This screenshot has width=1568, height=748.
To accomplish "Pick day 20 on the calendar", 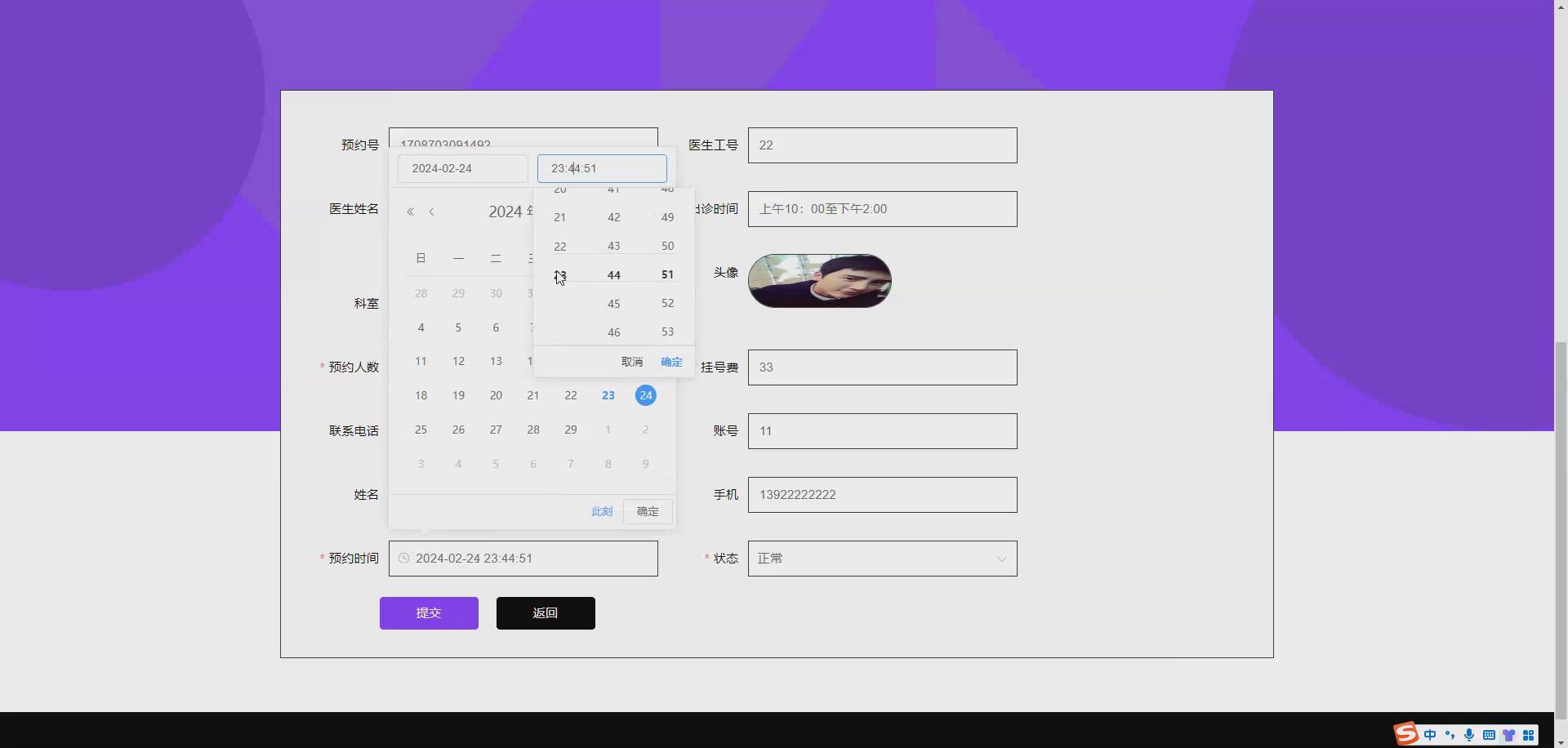I will (496, 395).
